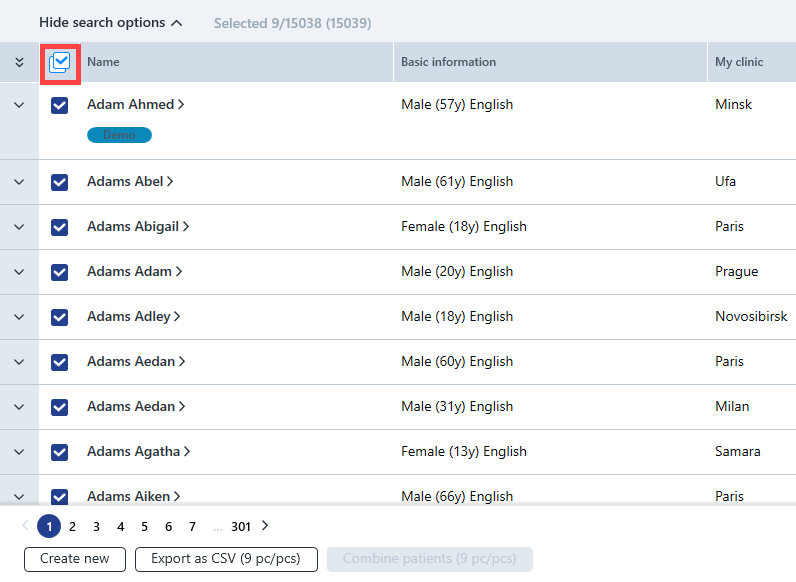796x582 pixels.
Task: Expand all rows with double-chevron icon
Action: 19,62
